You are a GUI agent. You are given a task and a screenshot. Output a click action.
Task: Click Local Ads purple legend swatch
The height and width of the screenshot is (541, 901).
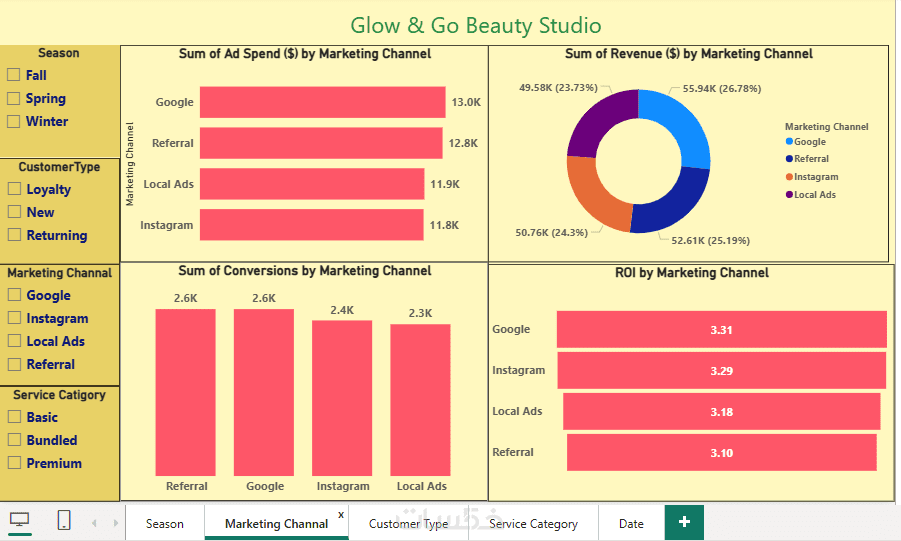789,194
